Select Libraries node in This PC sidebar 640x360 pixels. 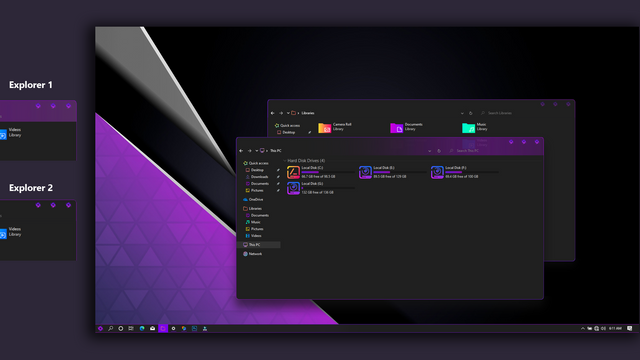(x=253, y=209)
